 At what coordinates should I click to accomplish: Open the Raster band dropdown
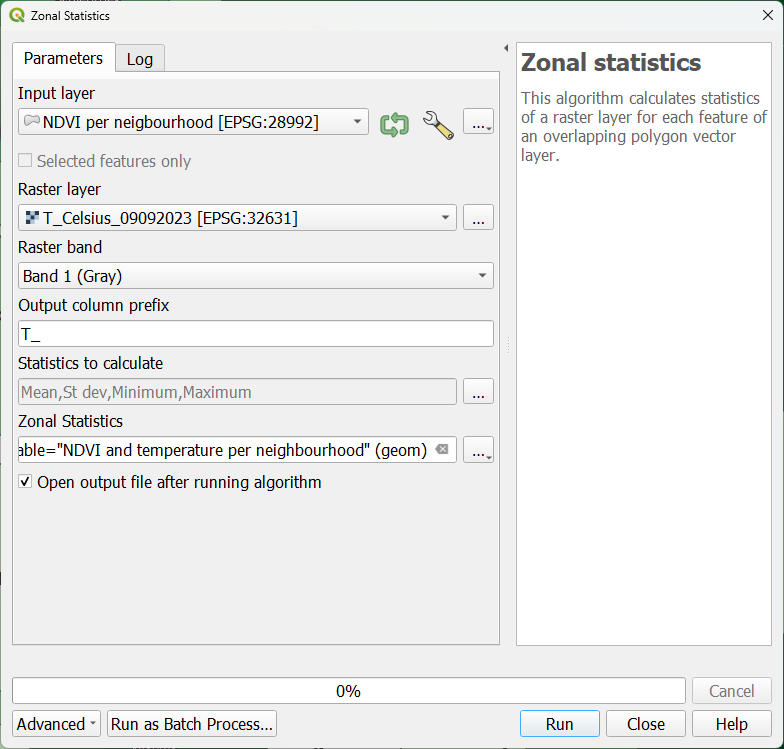[x=482, y=276]
